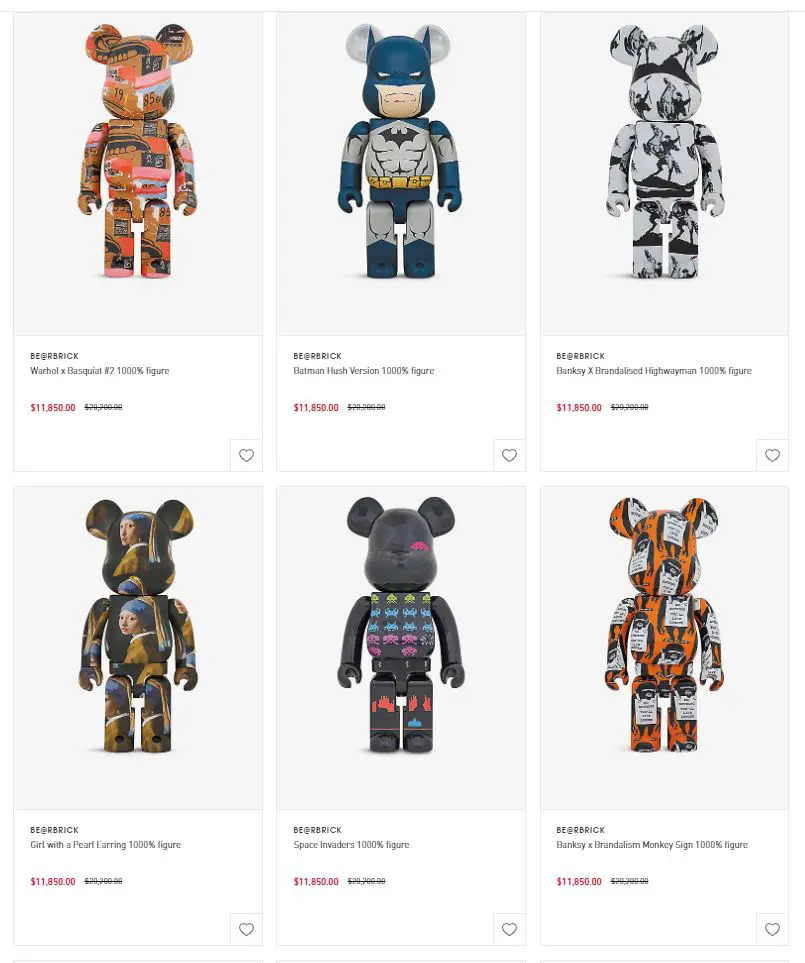Open Banksy x Brandalism Monkey Sign title
The image size is (805, 963).
point(651,844)
